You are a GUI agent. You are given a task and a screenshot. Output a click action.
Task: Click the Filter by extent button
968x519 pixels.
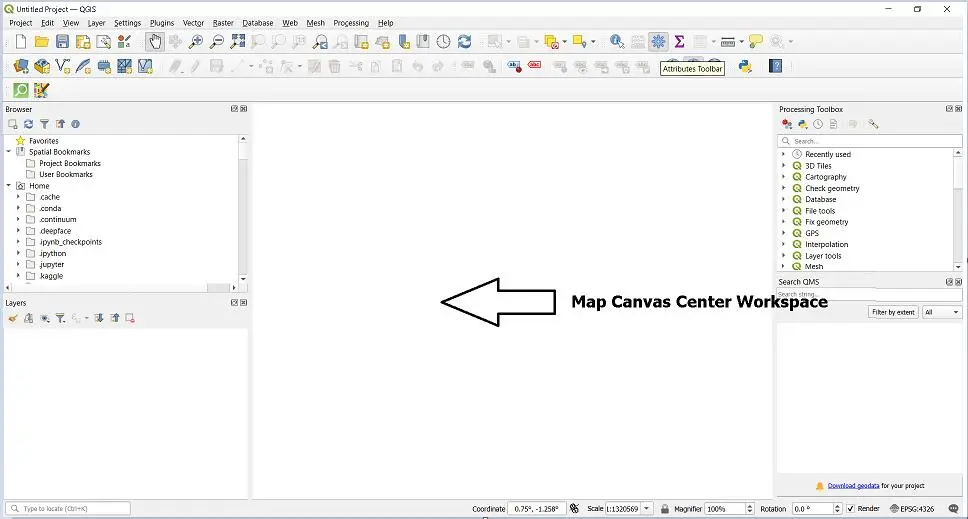click(892, 312)
